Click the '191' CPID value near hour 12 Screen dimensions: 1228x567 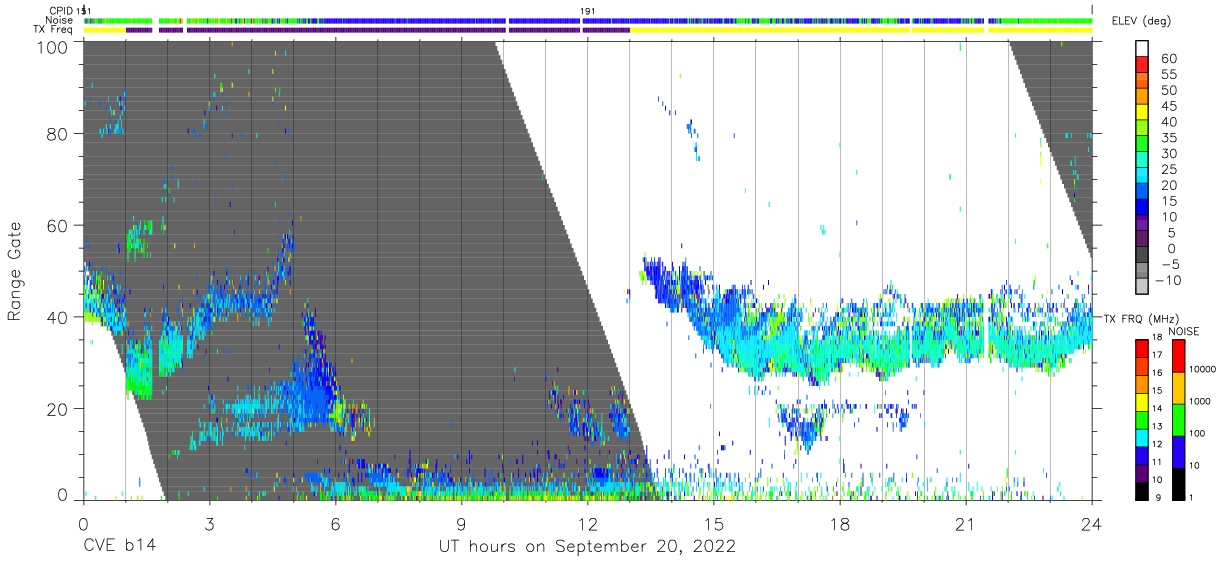click(589, 10)
